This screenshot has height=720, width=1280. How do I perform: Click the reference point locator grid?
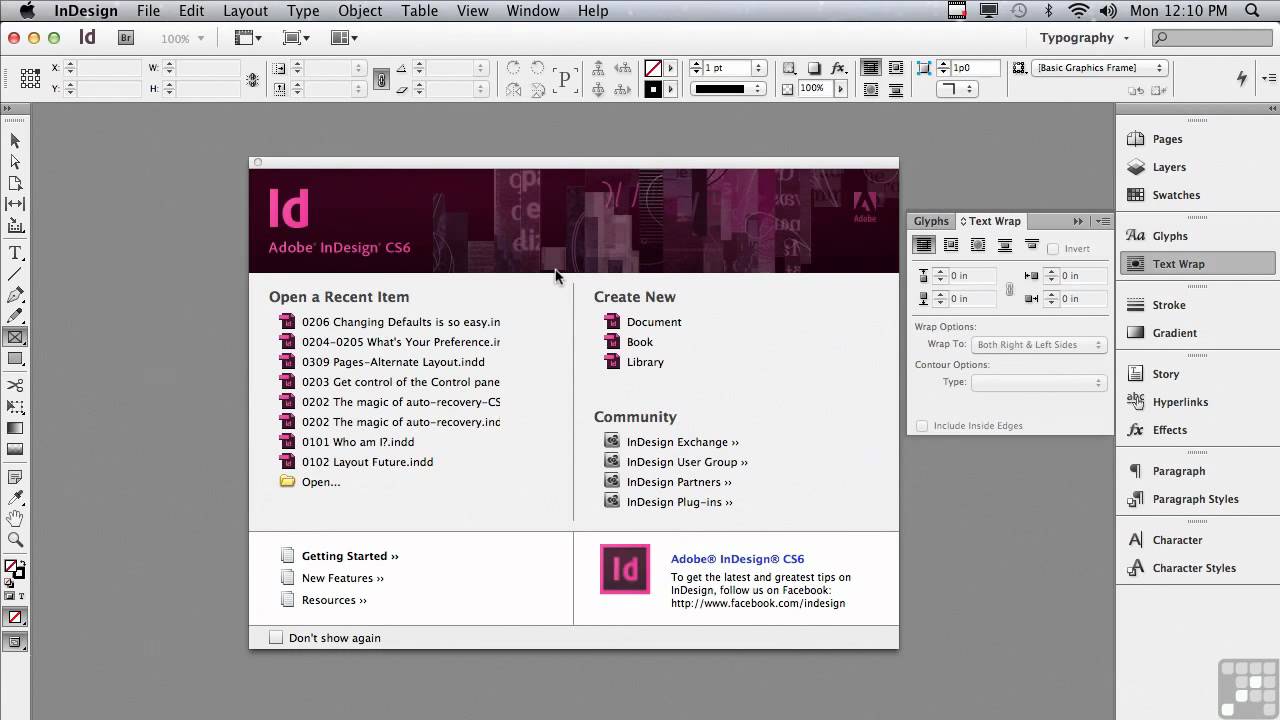point(30,78)
